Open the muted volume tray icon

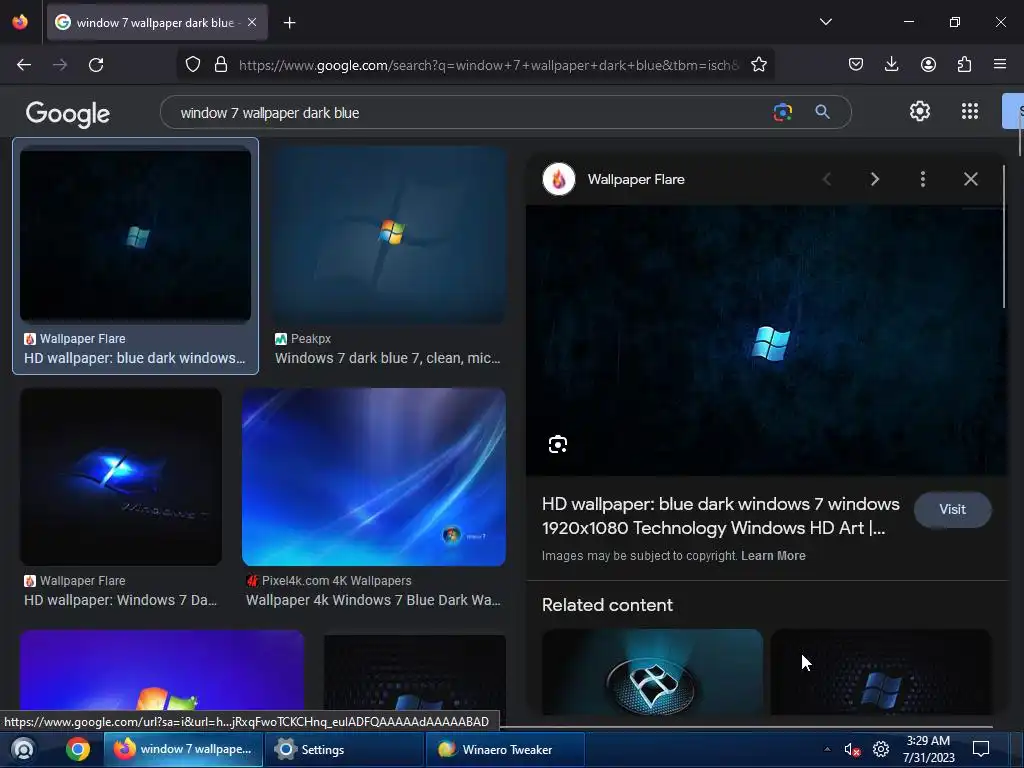(x=852, y=750)
